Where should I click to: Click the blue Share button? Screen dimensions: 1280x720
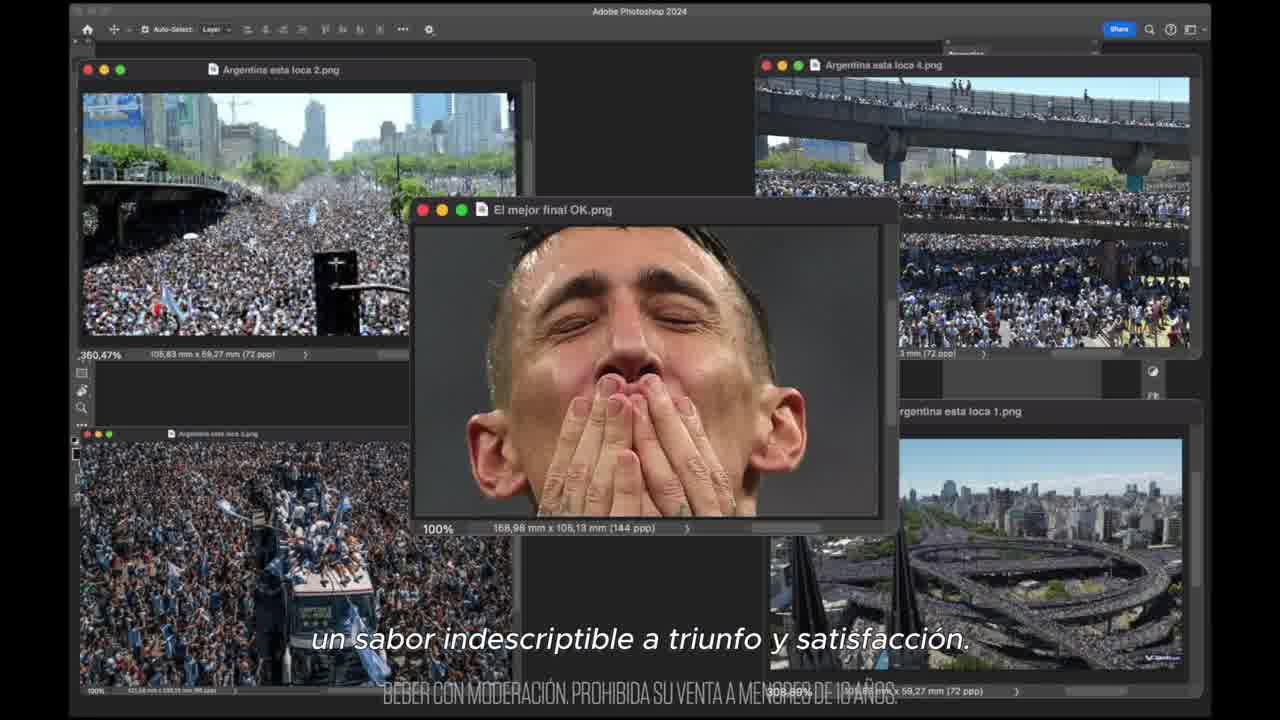tap(1119, 30)
